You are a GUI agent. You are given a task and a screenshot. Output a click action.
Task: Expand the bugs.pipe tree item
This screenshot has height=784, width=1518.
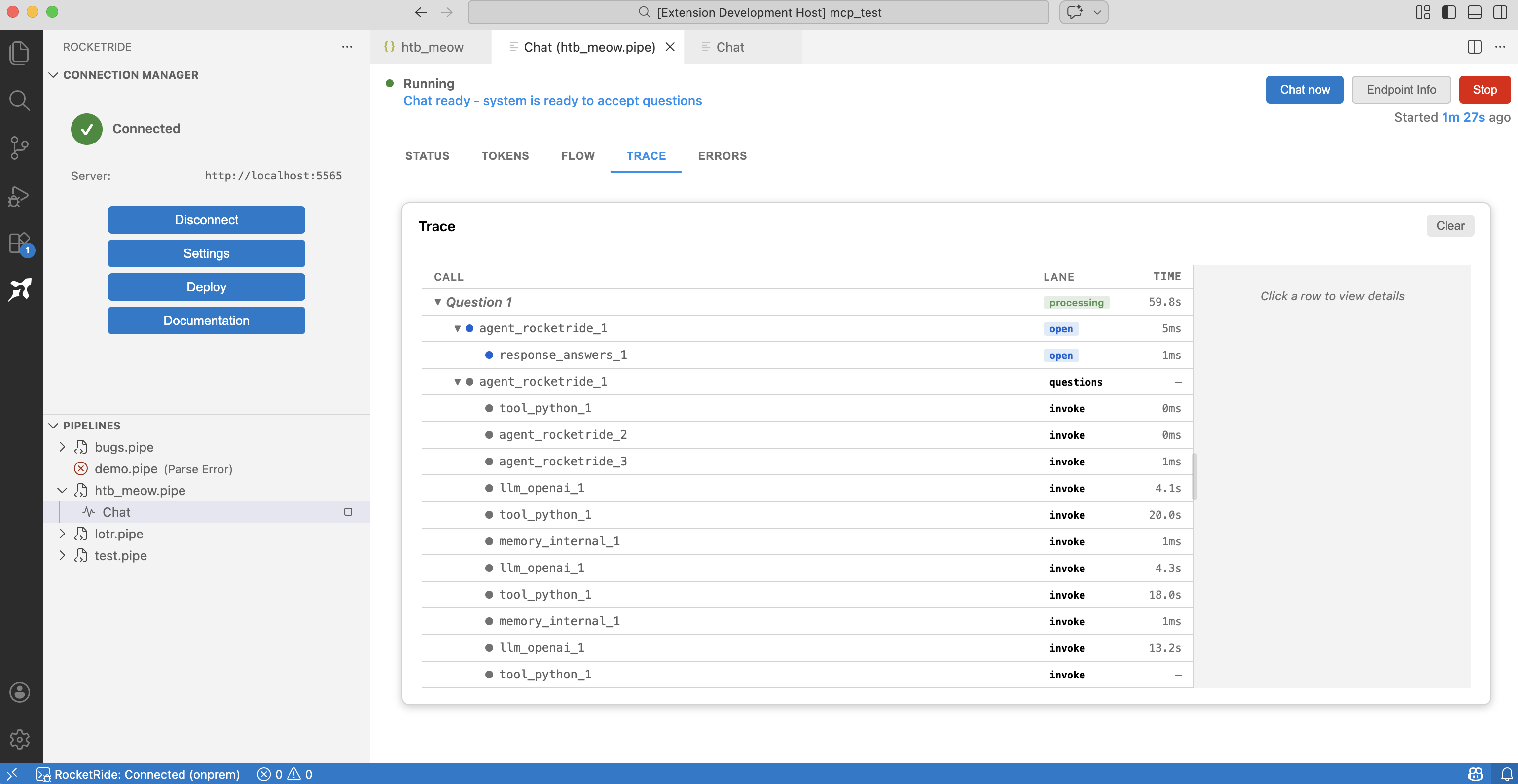[x=63, y=447]
